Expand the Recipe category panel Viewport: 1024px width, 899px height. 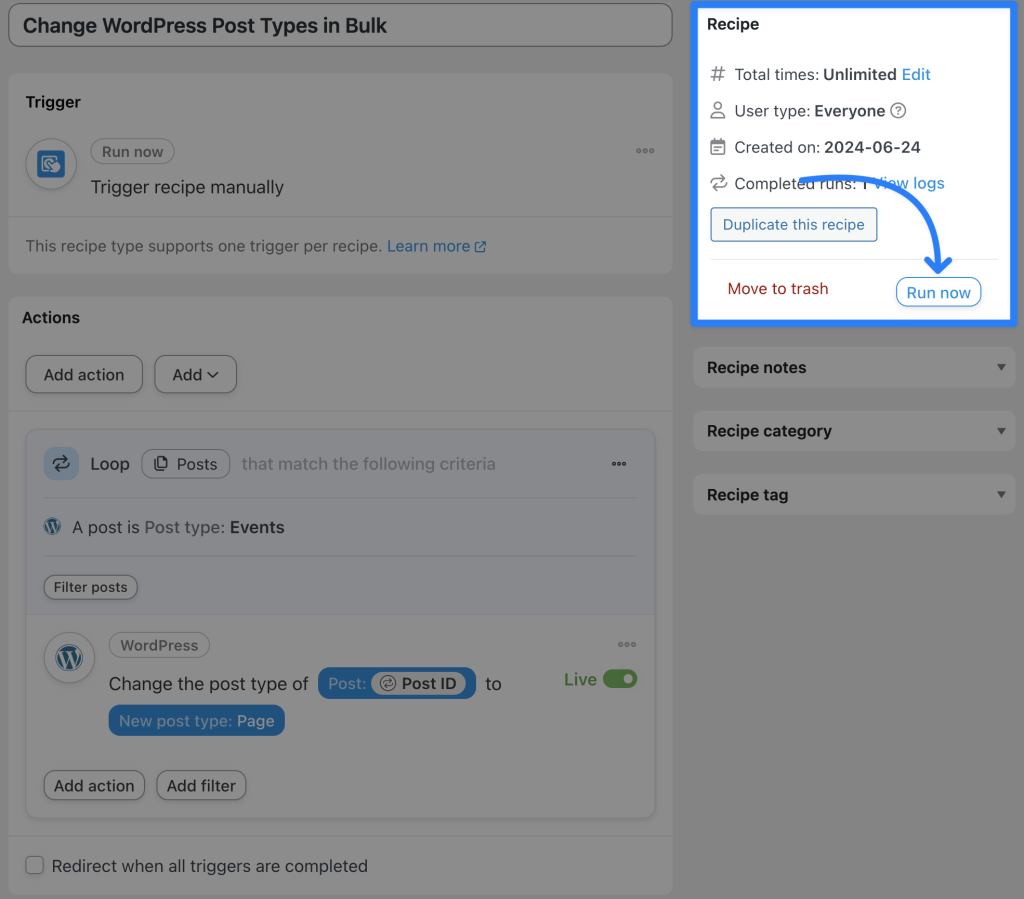click(854, 431)
